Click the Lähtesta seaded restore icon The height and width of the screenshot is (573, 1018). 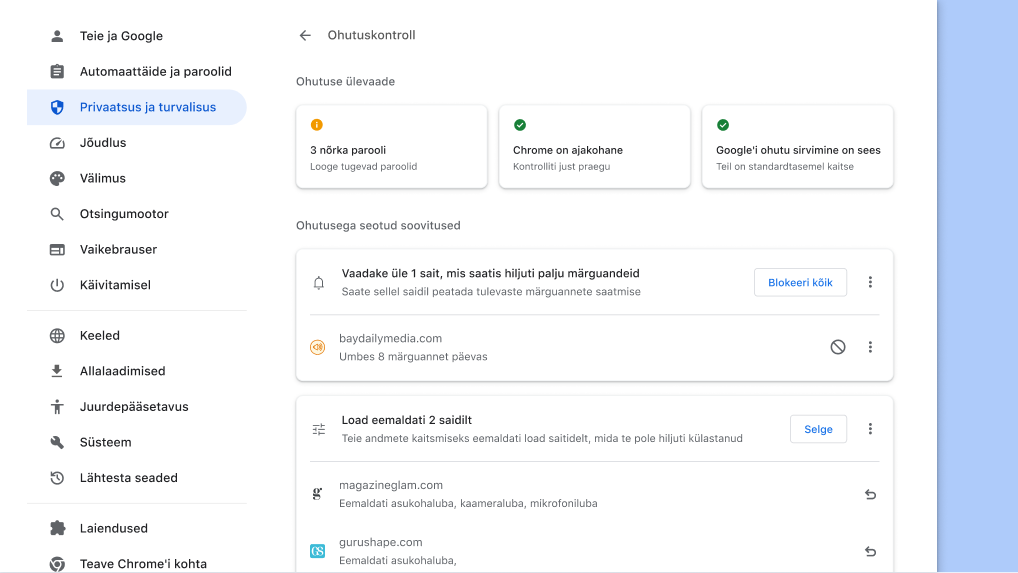[x=57, y=478]
